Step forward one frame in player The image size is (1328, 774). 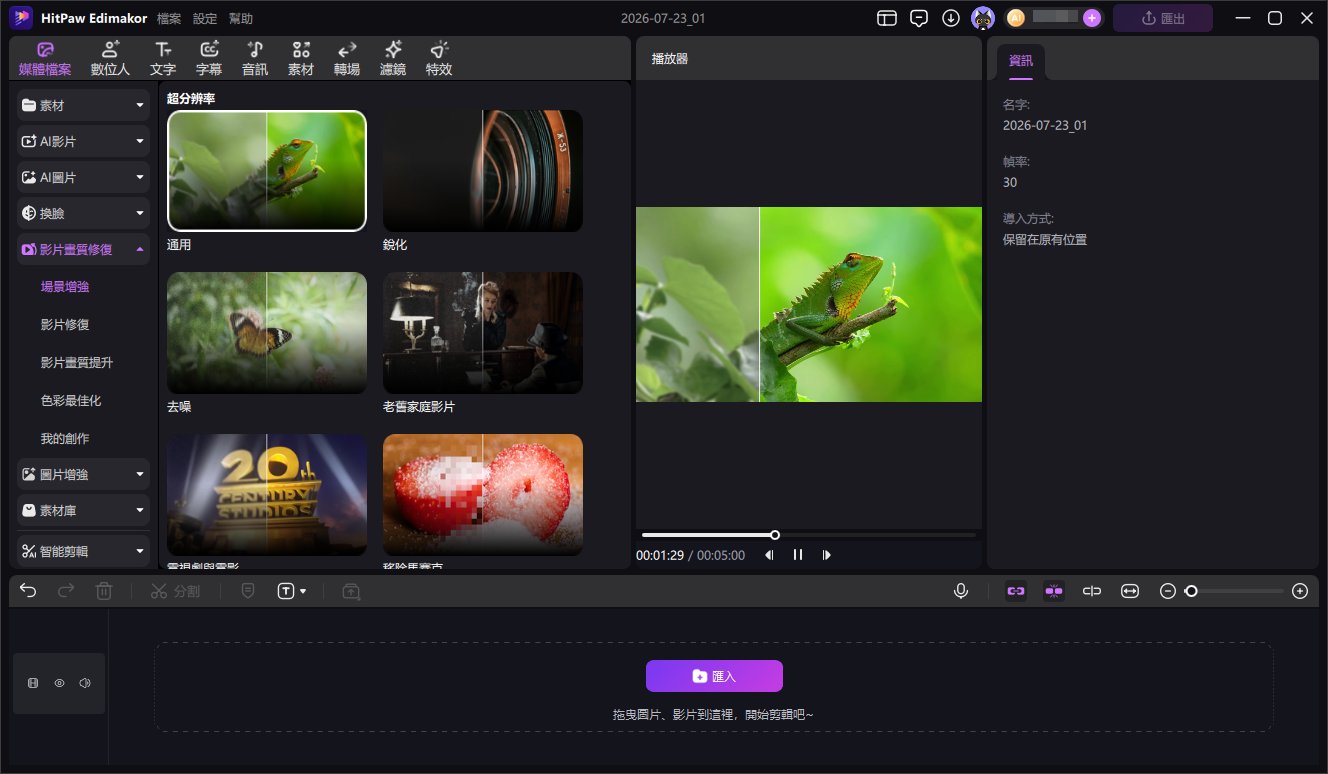point(826,555)
